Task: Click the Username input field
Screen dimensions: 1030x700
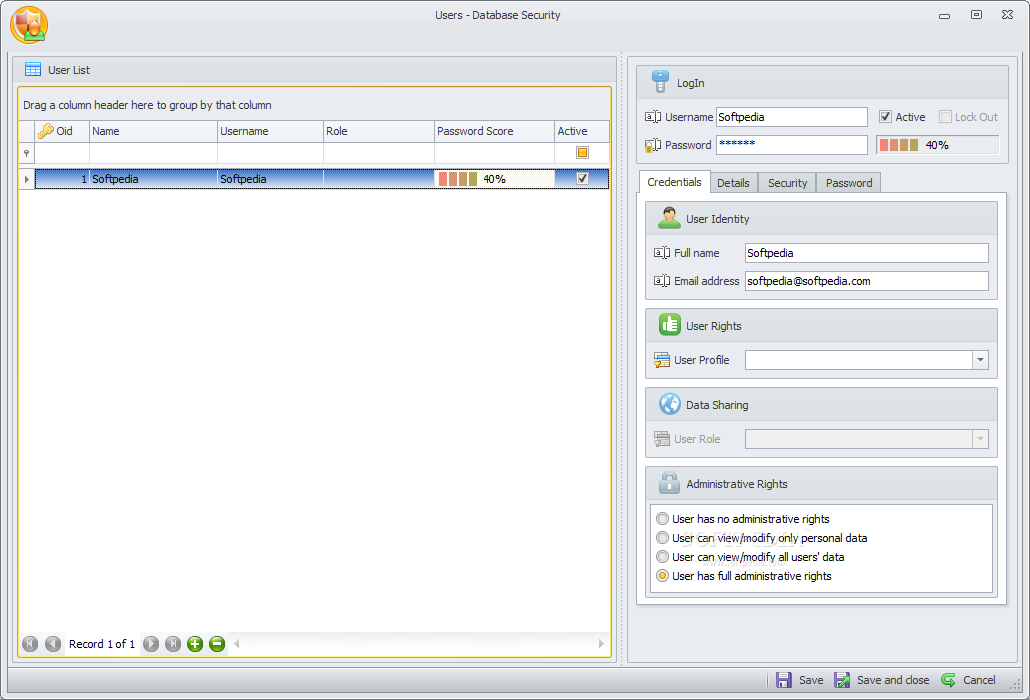Action: coord(792,117)
